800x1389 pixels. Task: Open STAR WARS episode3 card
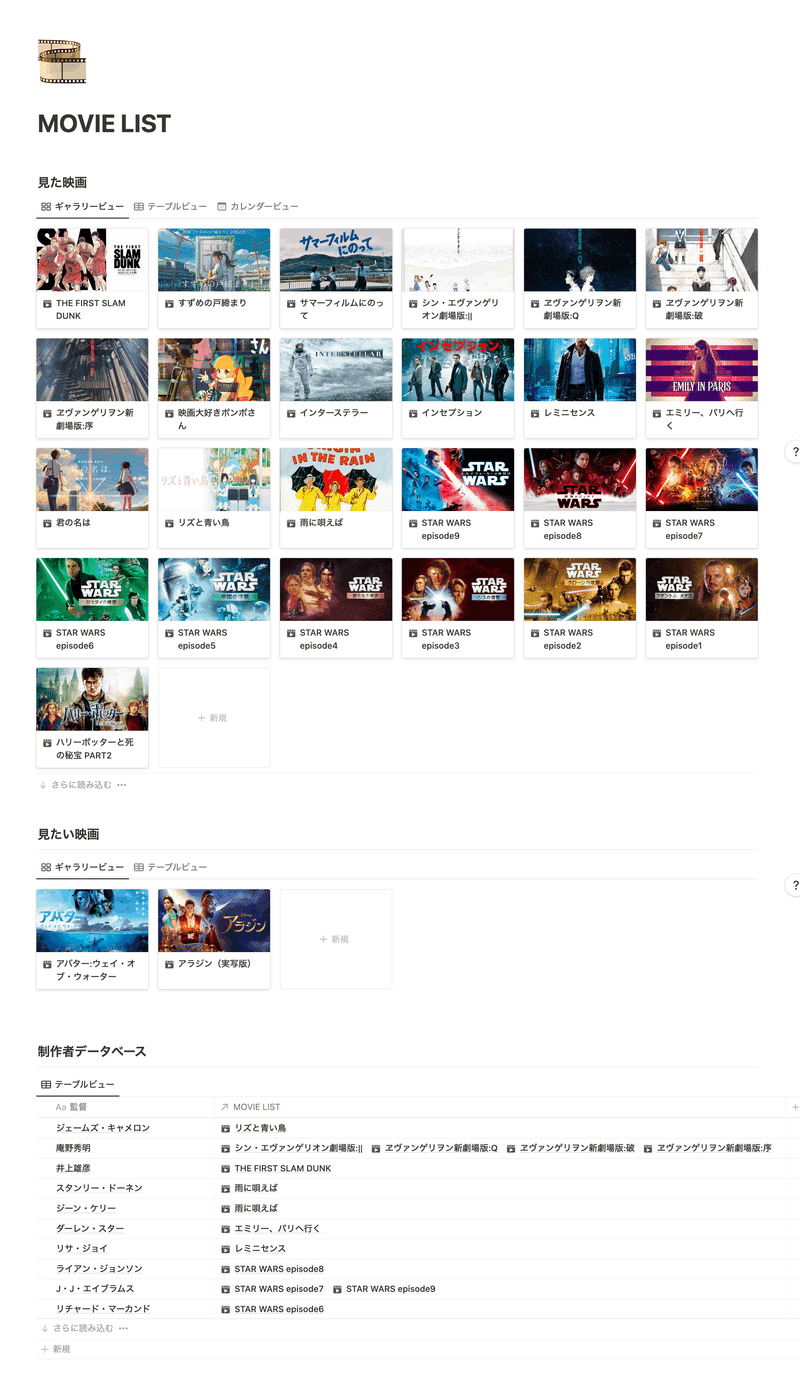(458, 608)
